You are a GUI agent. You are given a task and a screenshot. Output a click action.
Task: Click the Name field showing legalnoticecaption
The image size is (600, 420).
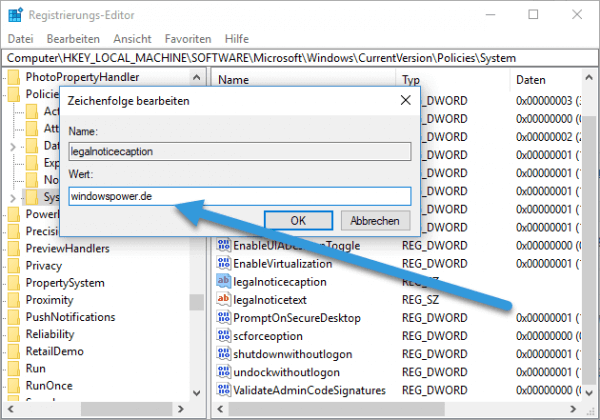click(240, 151)
